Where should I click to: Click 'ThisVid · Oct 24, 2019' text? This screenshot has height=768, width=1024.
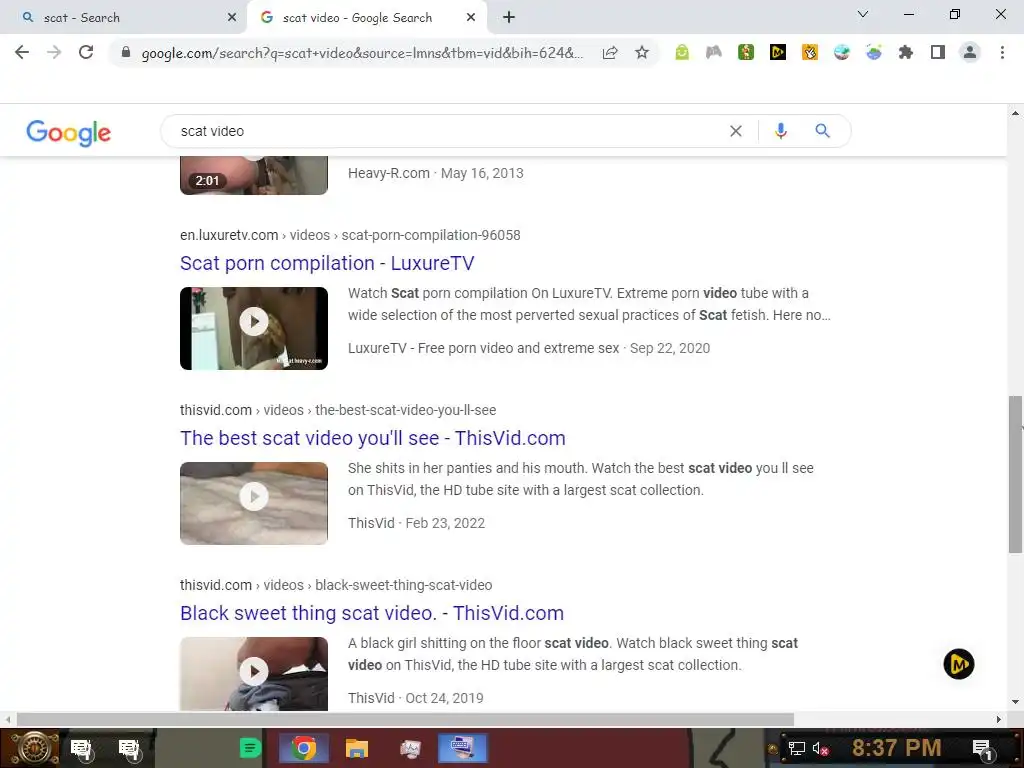pyautogui.click(x=415, y=699)
